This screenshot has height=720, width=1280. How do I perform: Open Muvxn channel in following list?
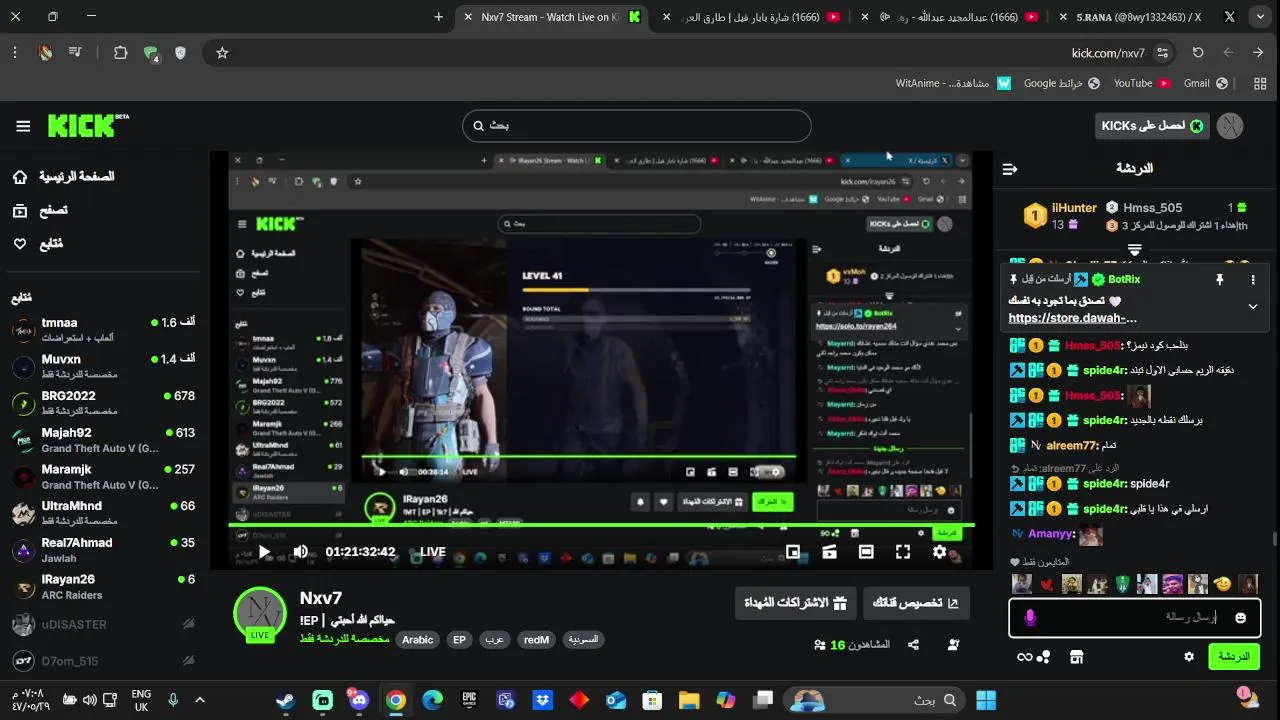tap(103, 366)
